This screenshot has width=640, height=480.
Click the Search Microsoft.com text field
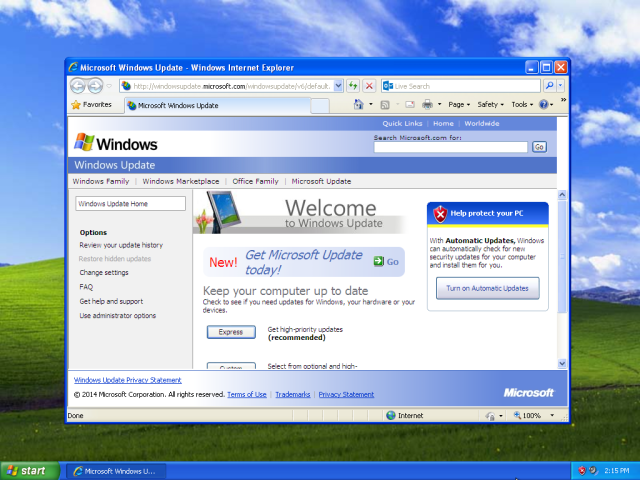tap(450, 147)
